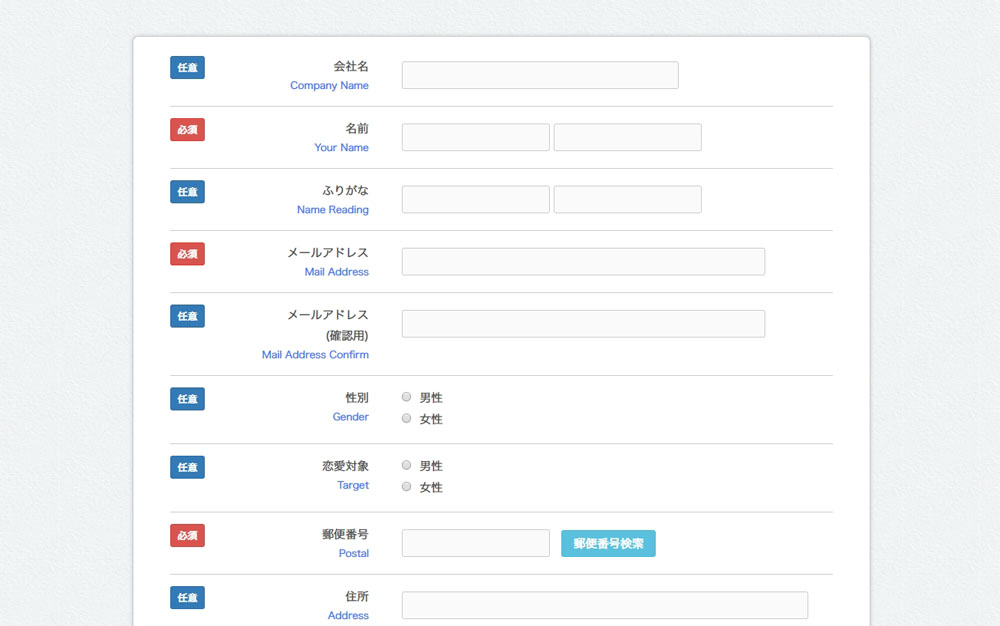Click the Company Name input field
This screenshot has height=626, width=1000.
[540, 75]
